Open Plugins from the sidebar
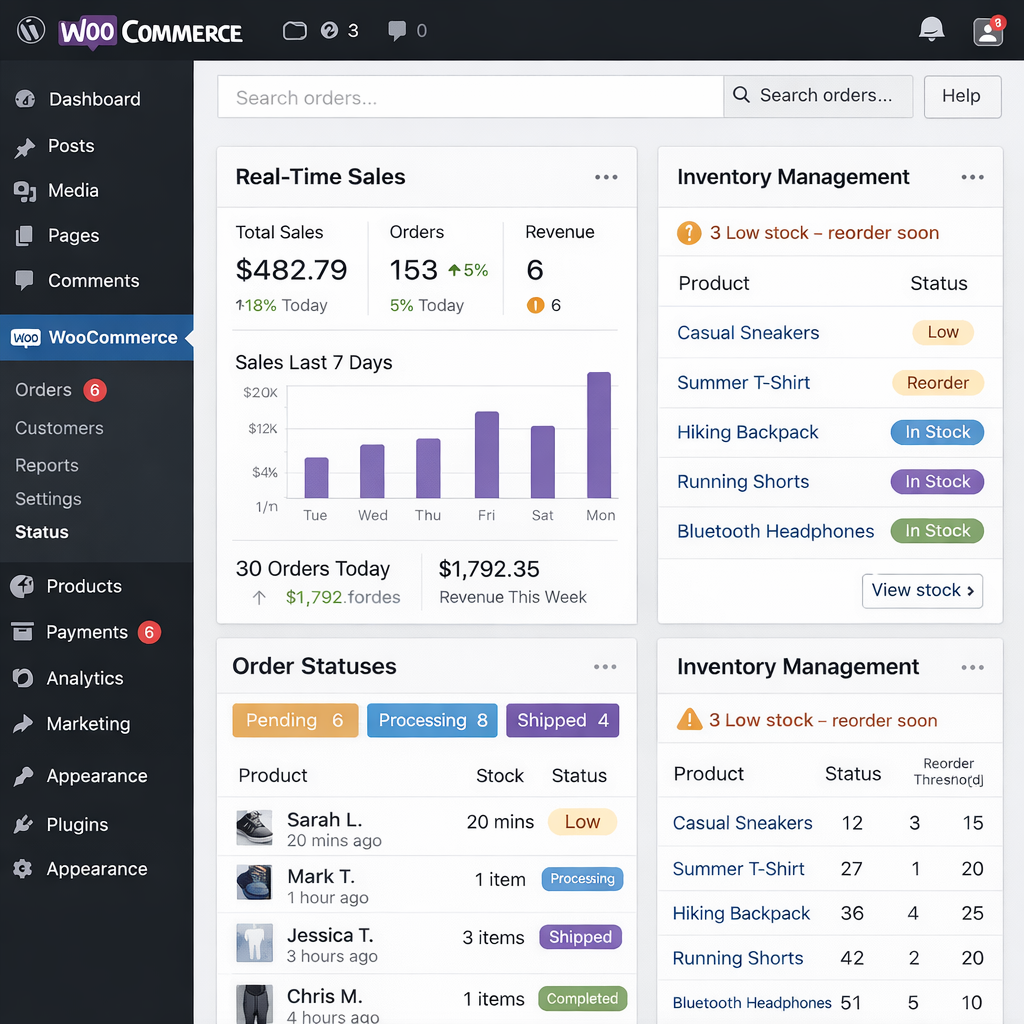Image resolution: width=1024 pixels, height=1024 pixels. [76, 825]
